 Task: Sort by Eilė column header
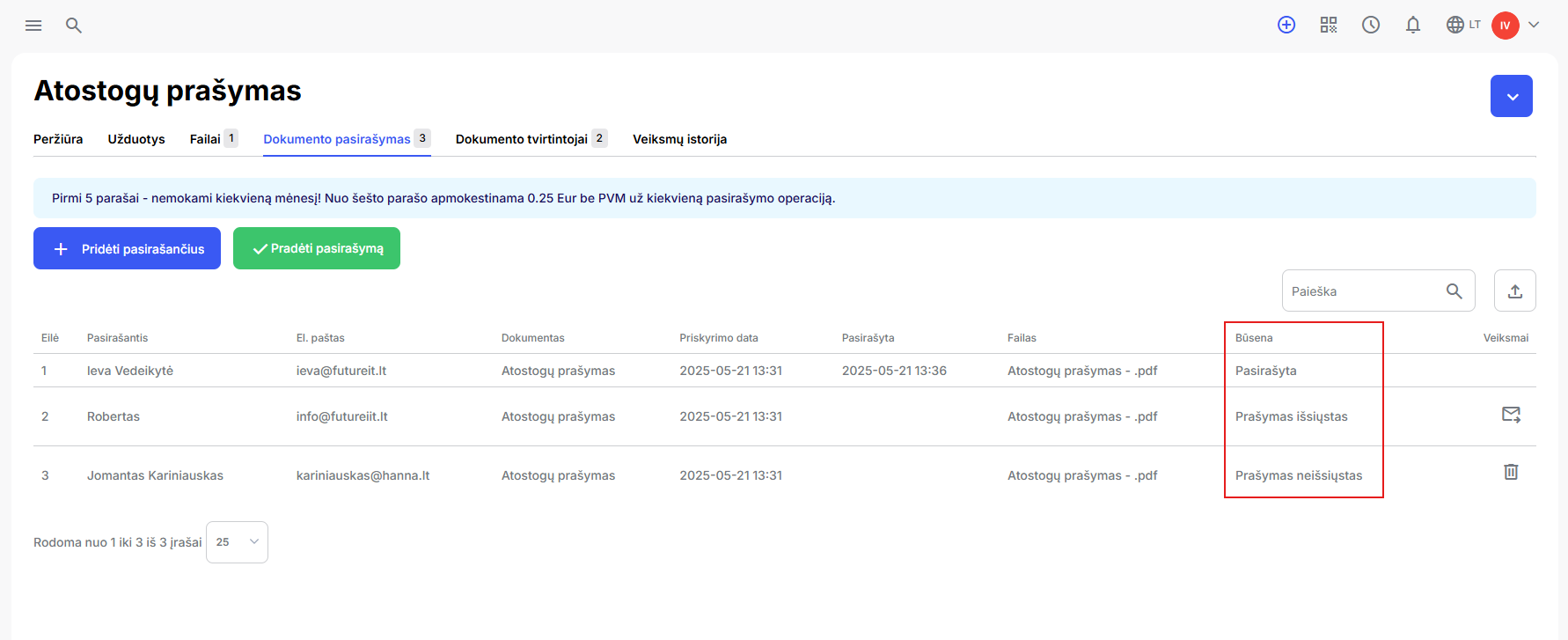tap(50, 338)
